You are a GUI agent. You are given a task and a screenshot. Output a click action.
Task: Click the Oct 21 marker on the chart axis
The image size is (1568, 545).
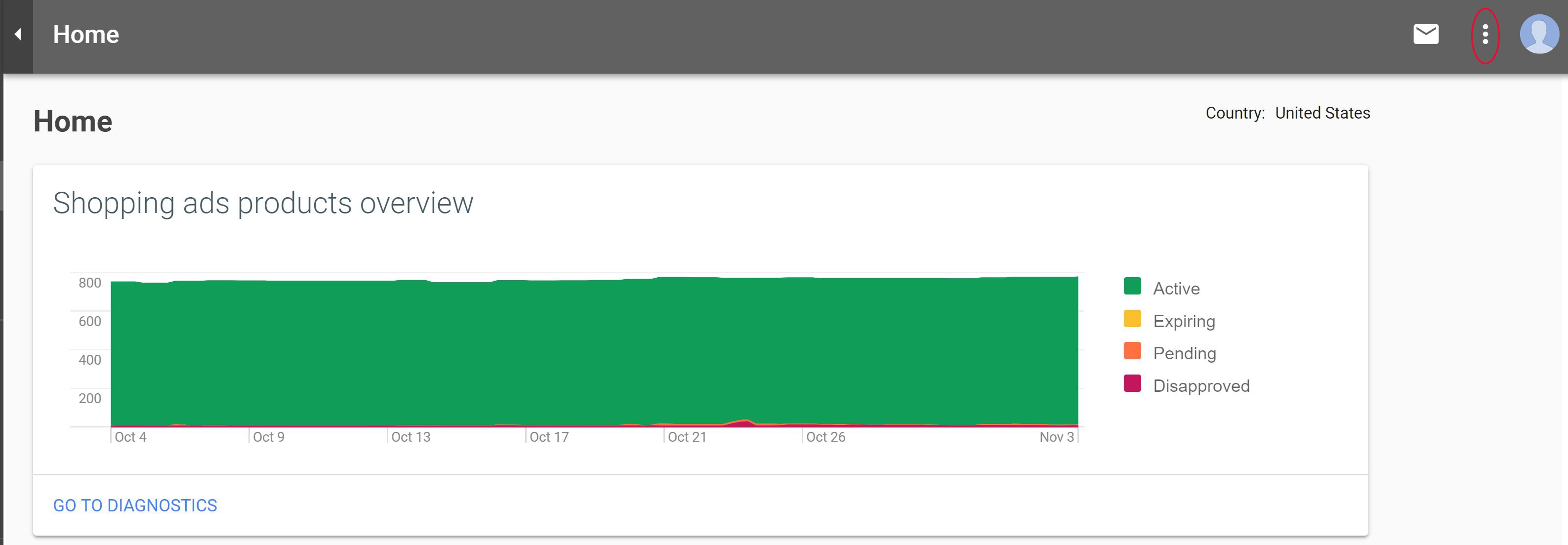687,437
